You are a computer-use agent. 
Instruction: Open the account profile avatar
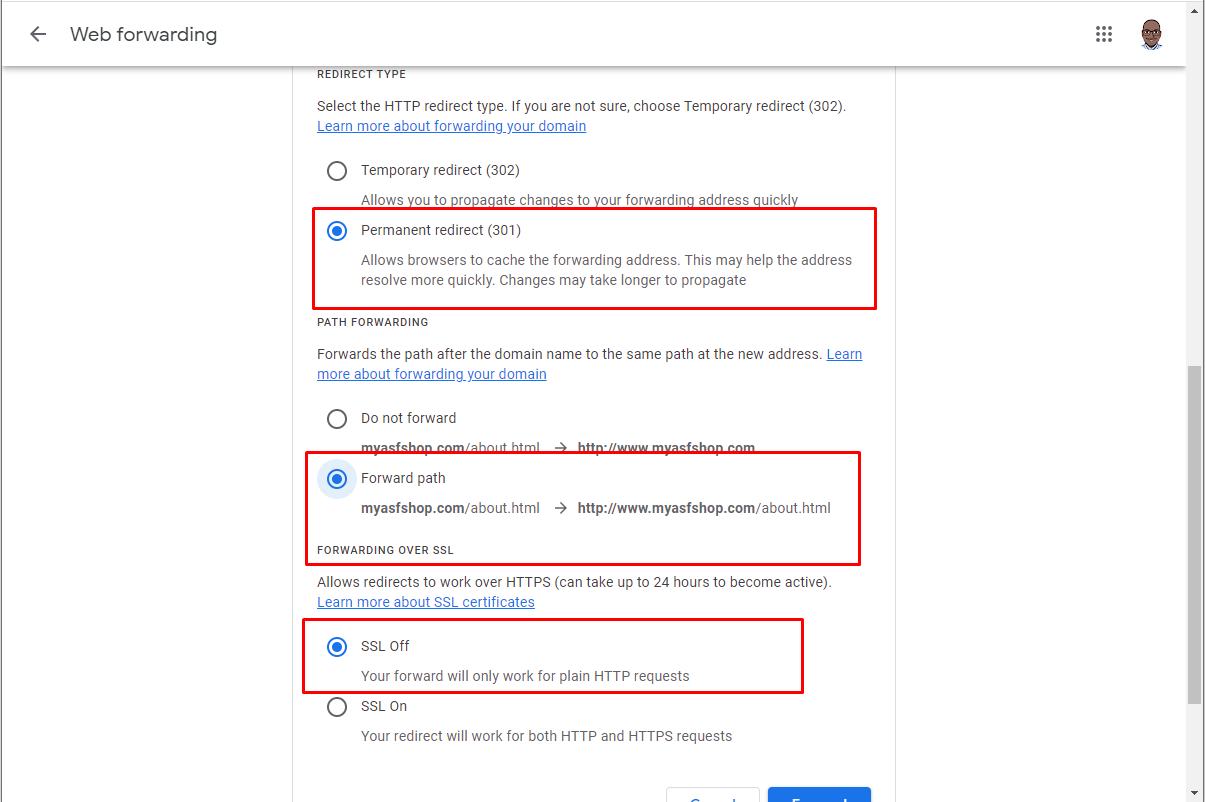tap(1152, 34)
